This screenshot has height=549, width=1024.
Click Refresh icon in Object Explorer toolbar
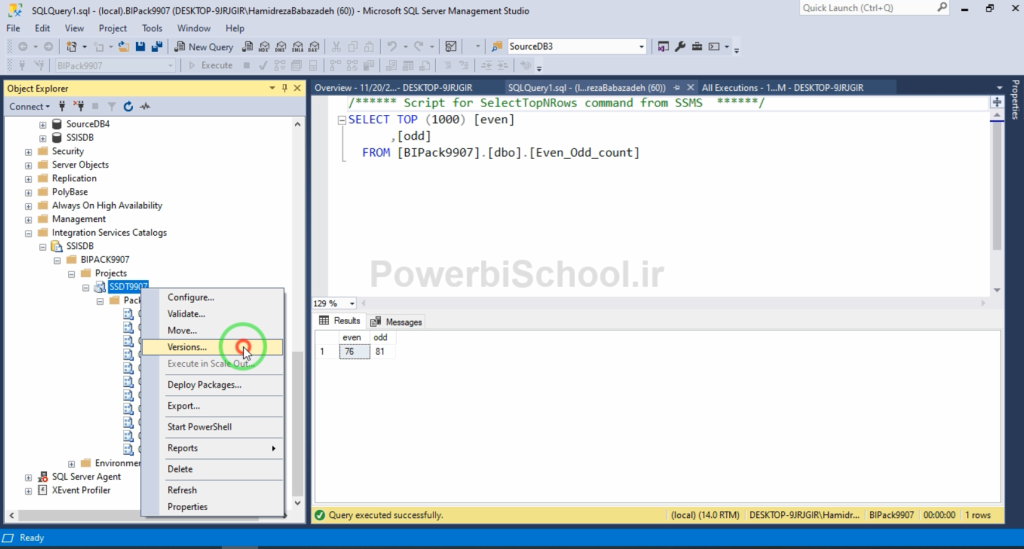128,106
